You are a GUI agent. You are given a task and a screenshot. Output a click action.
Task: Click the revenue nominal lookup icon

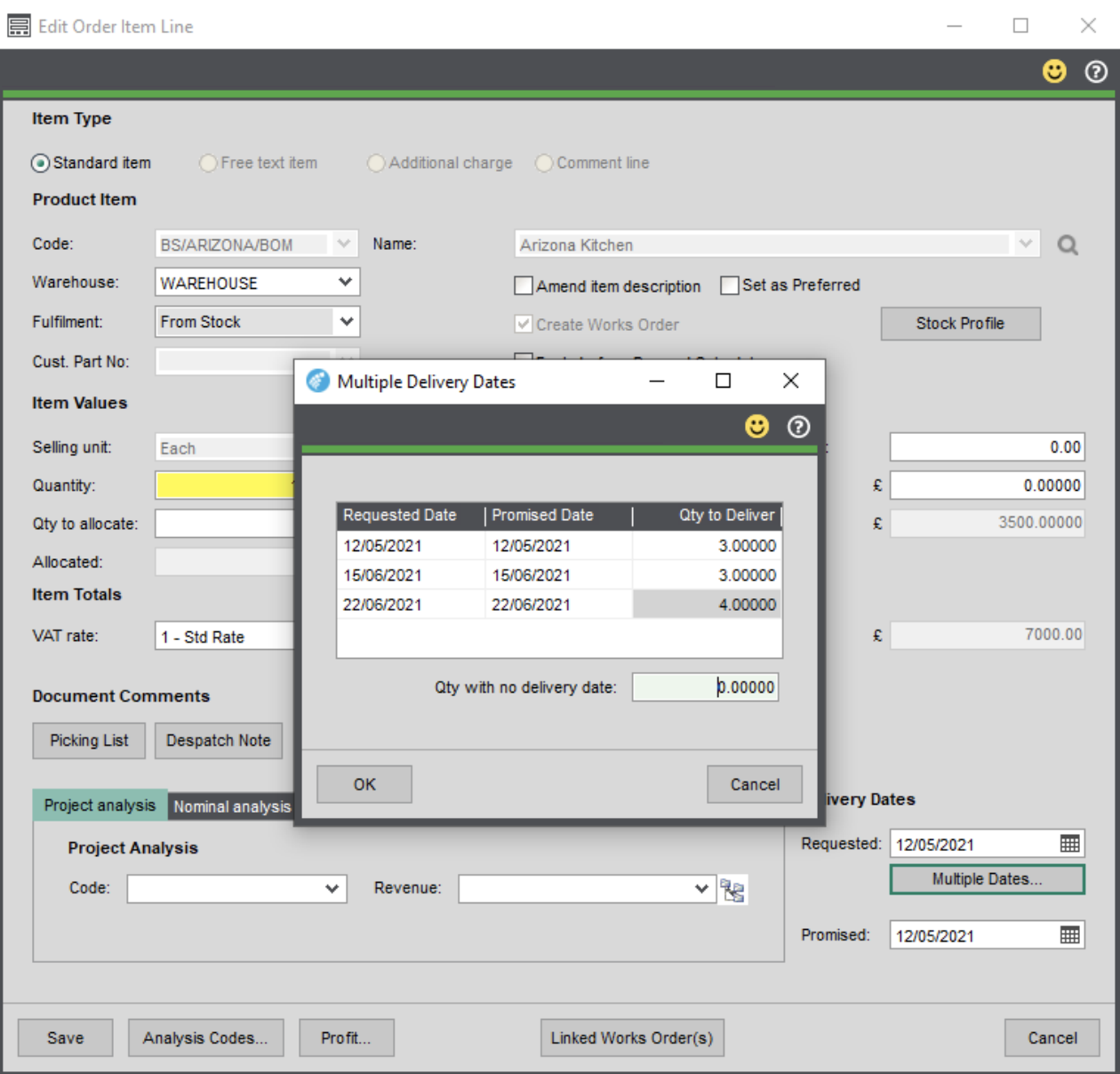coord(733,890)
